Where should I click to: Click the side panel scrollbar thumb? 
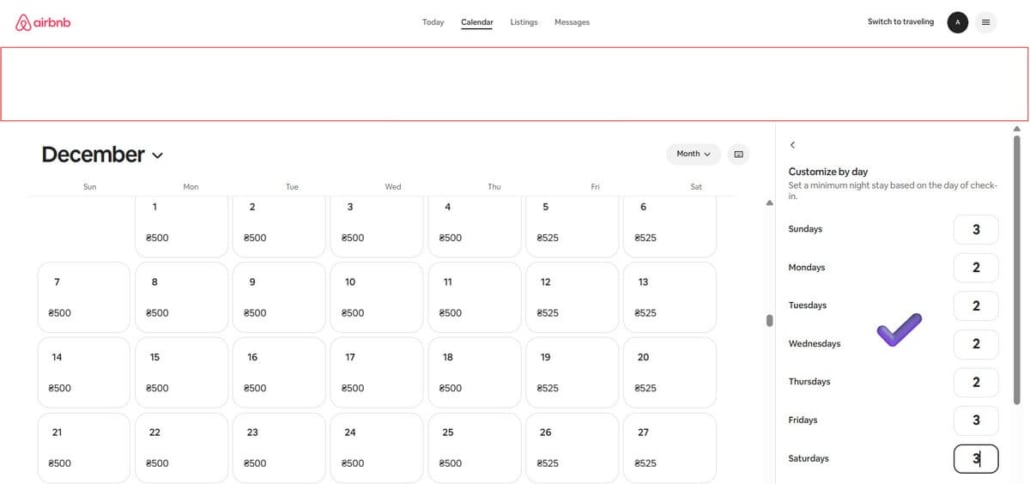[1017, 269]
